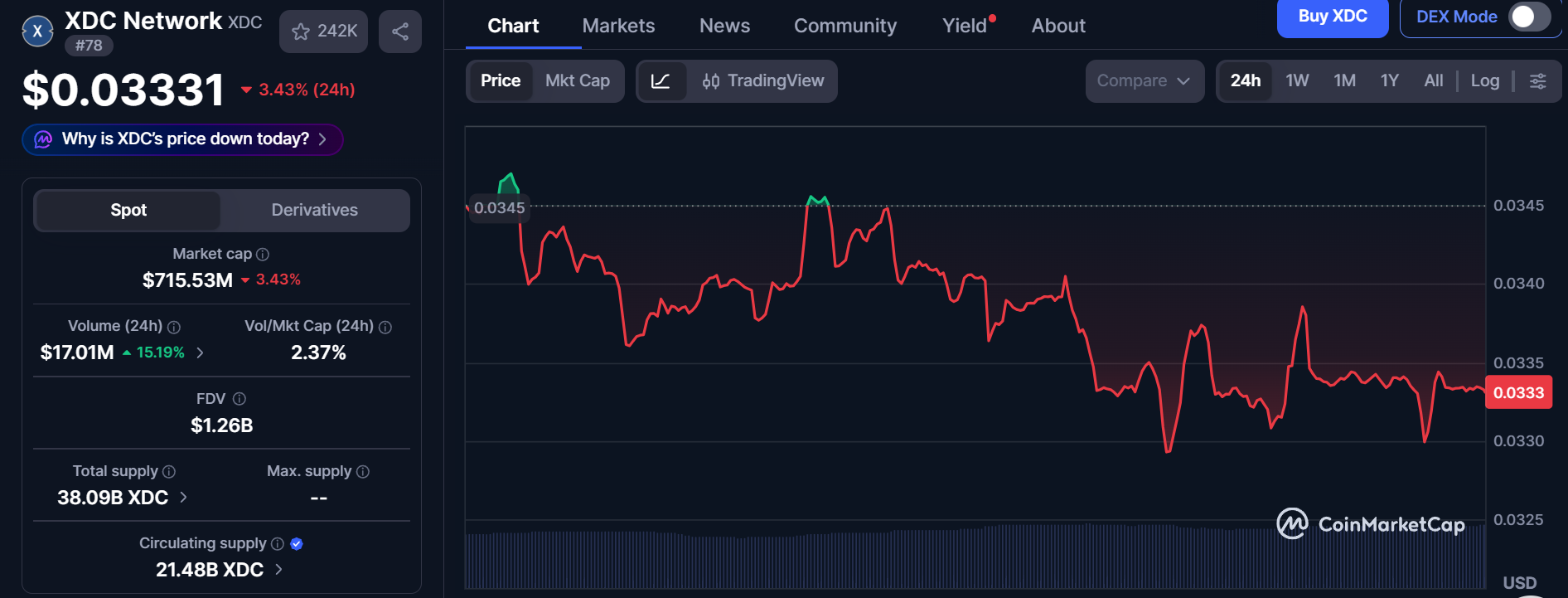Click the verified badge by Circulating supply
This screenshot has height=598, width=1568.
(297, 544)
